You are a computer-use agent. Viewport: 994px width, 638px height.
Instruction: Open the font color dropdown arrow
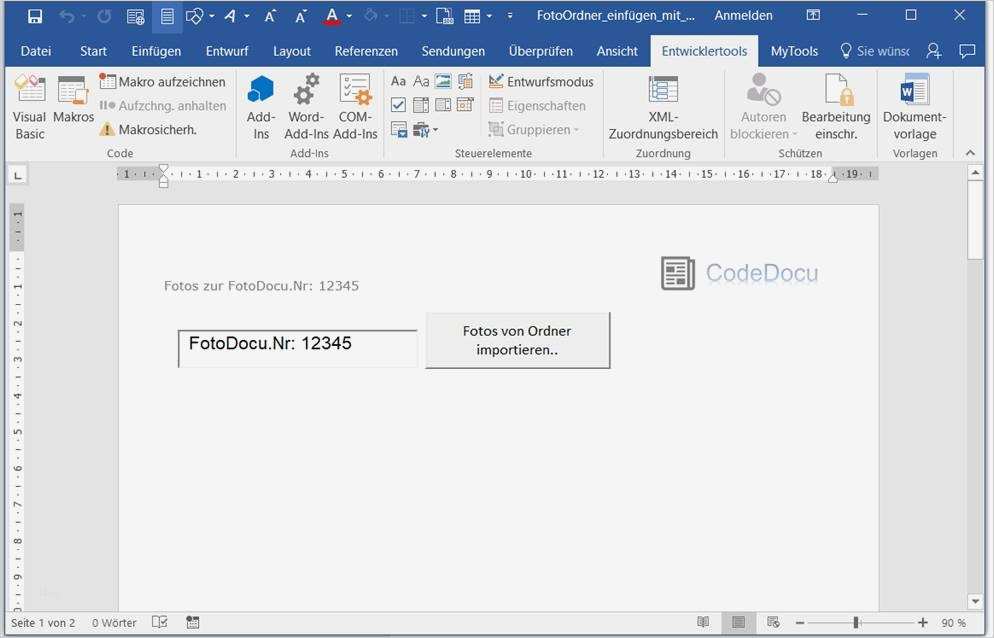[x=349, y=16]
